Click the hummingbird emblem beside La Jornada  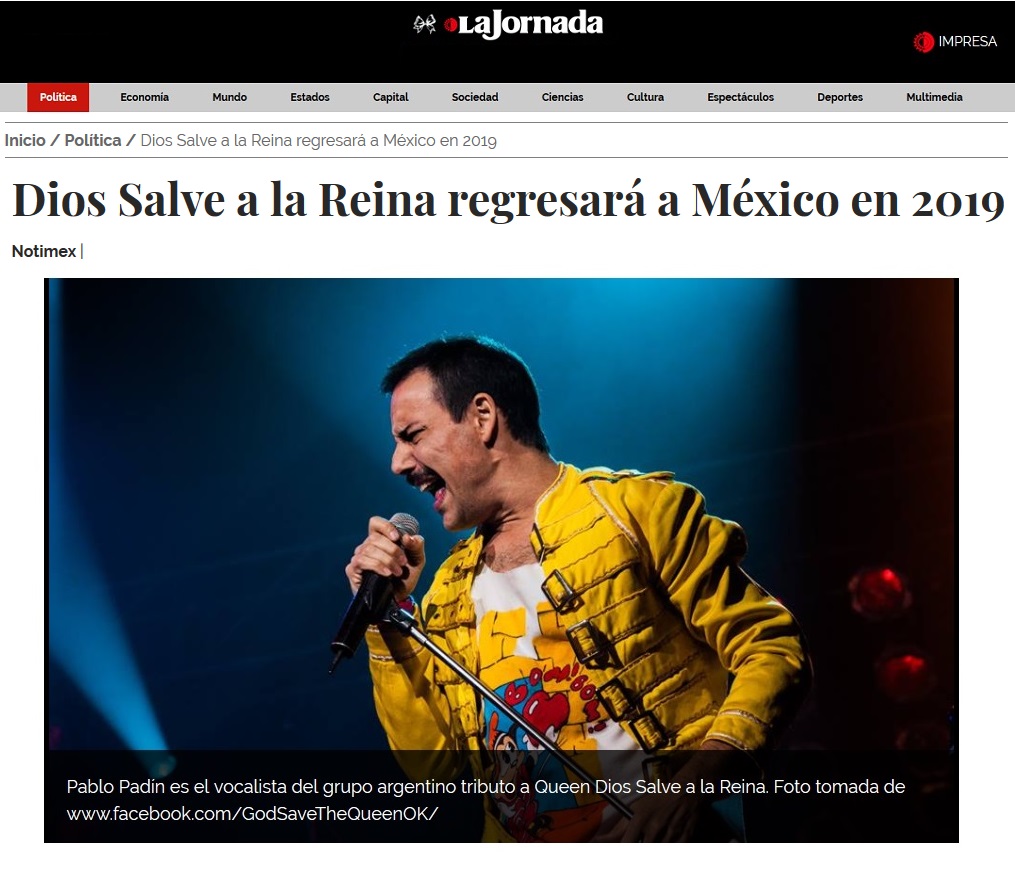425,25
